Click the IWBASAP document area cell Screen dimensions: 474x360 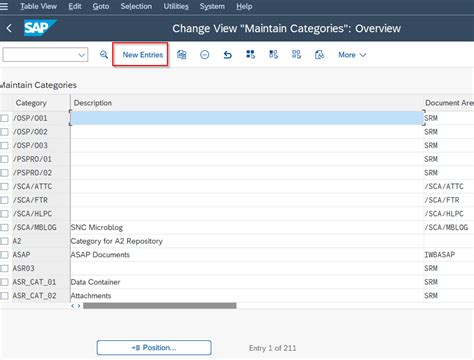(x=449, y=255)
